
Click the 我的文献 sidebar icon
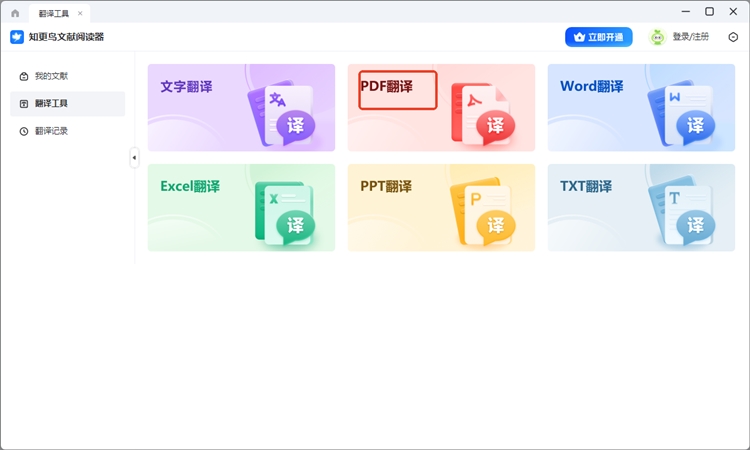click(24, 77)
